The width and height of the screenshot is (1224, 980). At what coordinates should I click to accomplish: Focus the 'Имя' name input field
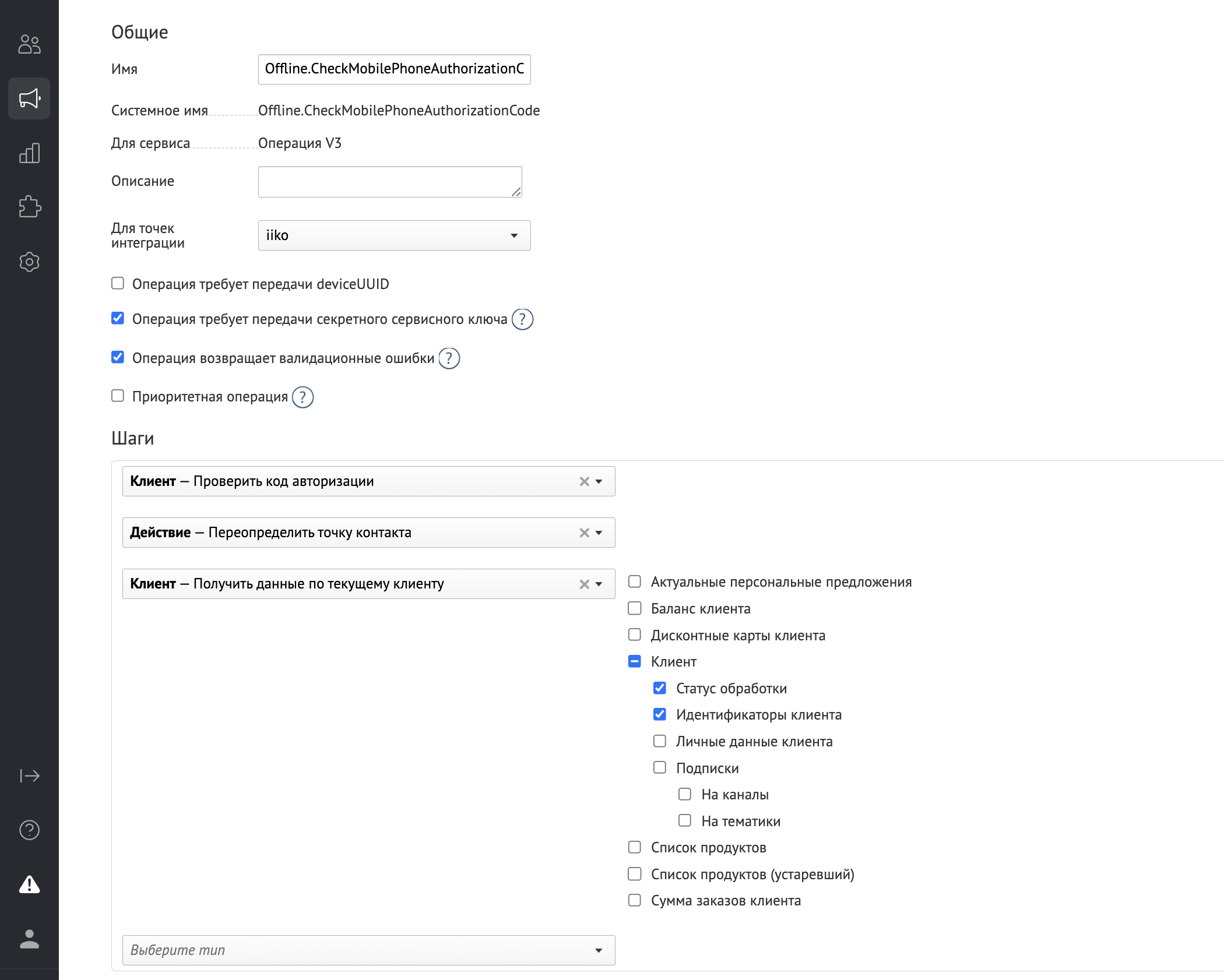[x=395, y=69]
